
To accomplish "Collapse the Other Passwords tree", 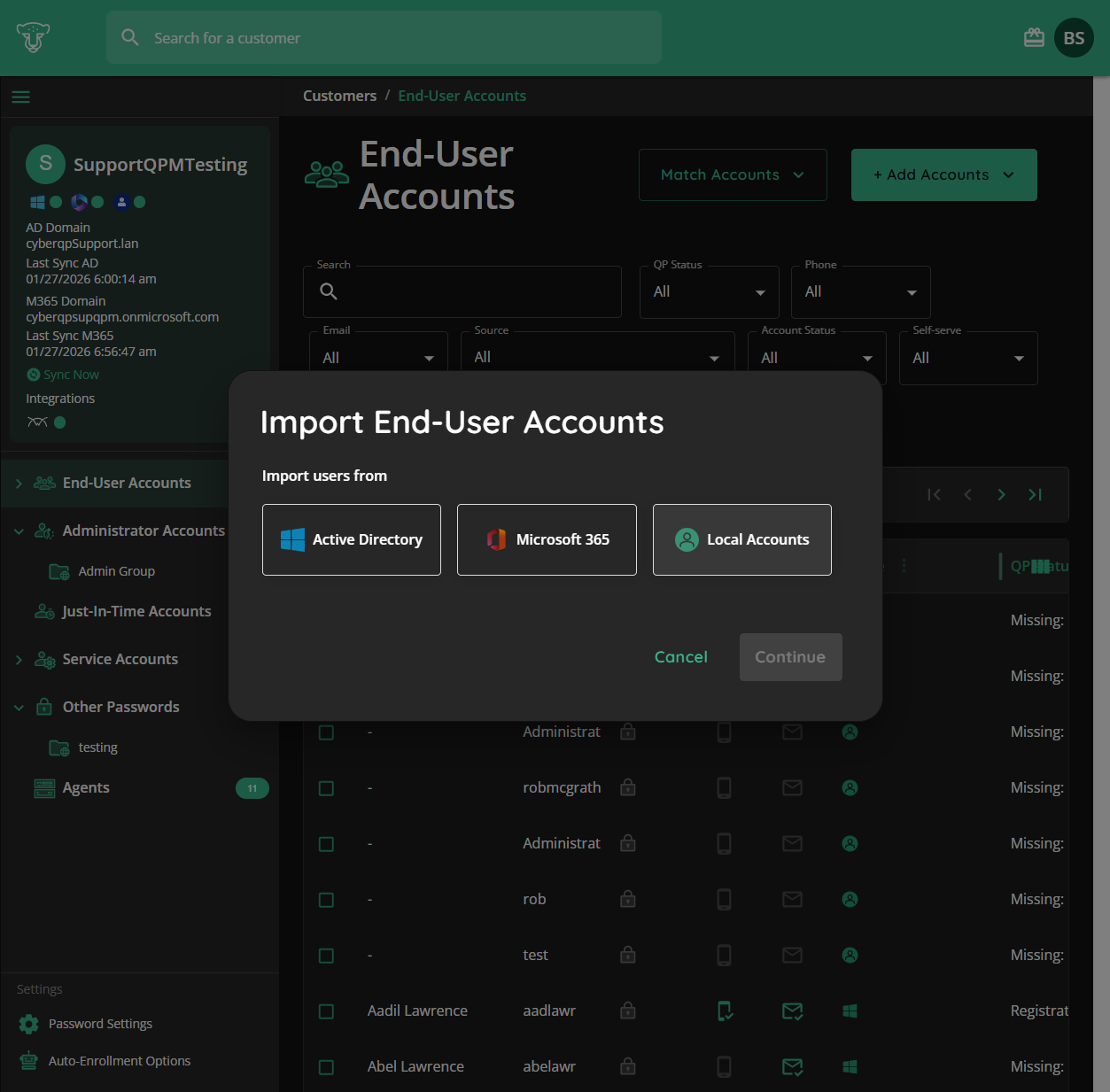I will (x=19, y=708).
